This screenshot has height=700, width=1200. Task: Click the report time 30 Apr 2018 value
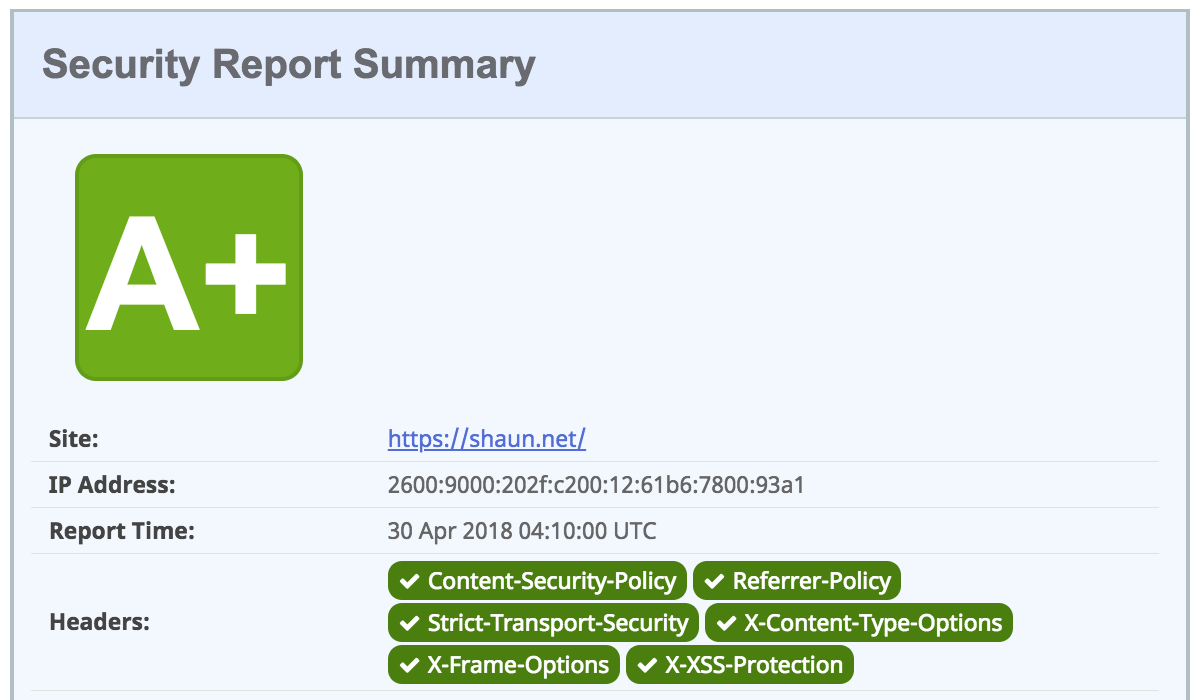pyautogui.click(x=522, y=531)
